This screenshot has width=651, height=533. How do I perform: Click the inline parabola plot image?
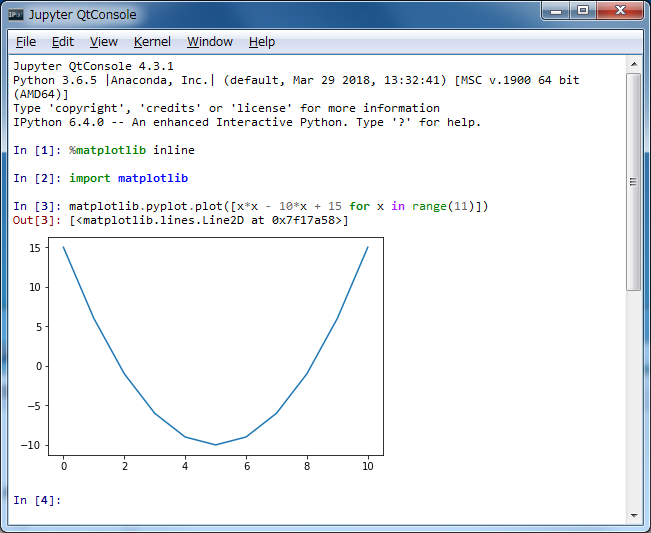click(x=203, y=355)
